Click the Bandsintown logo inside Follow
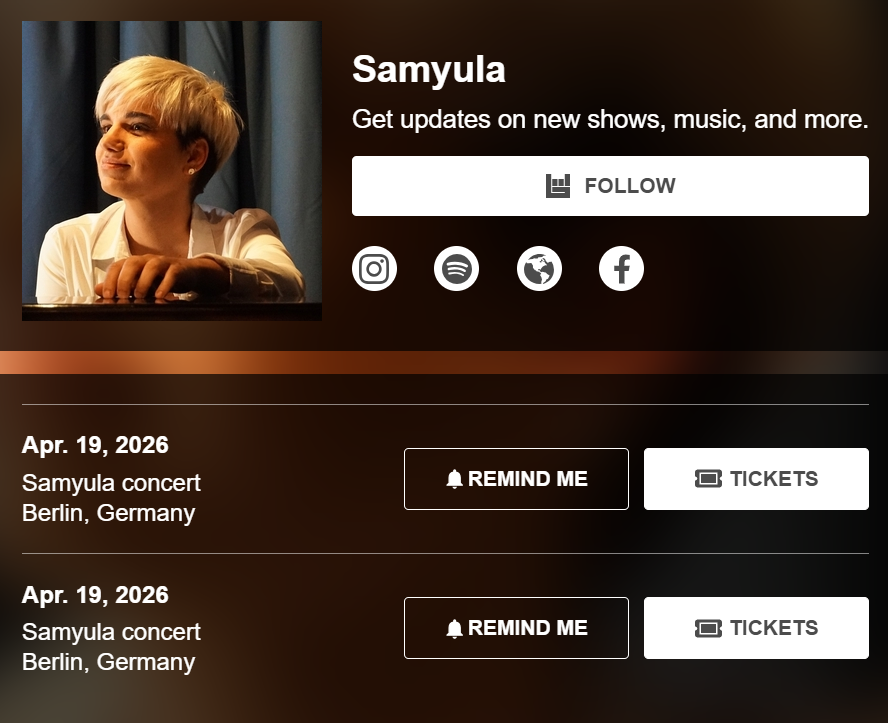This screenshot has width=888, height=723. click(x=558, y=186)
